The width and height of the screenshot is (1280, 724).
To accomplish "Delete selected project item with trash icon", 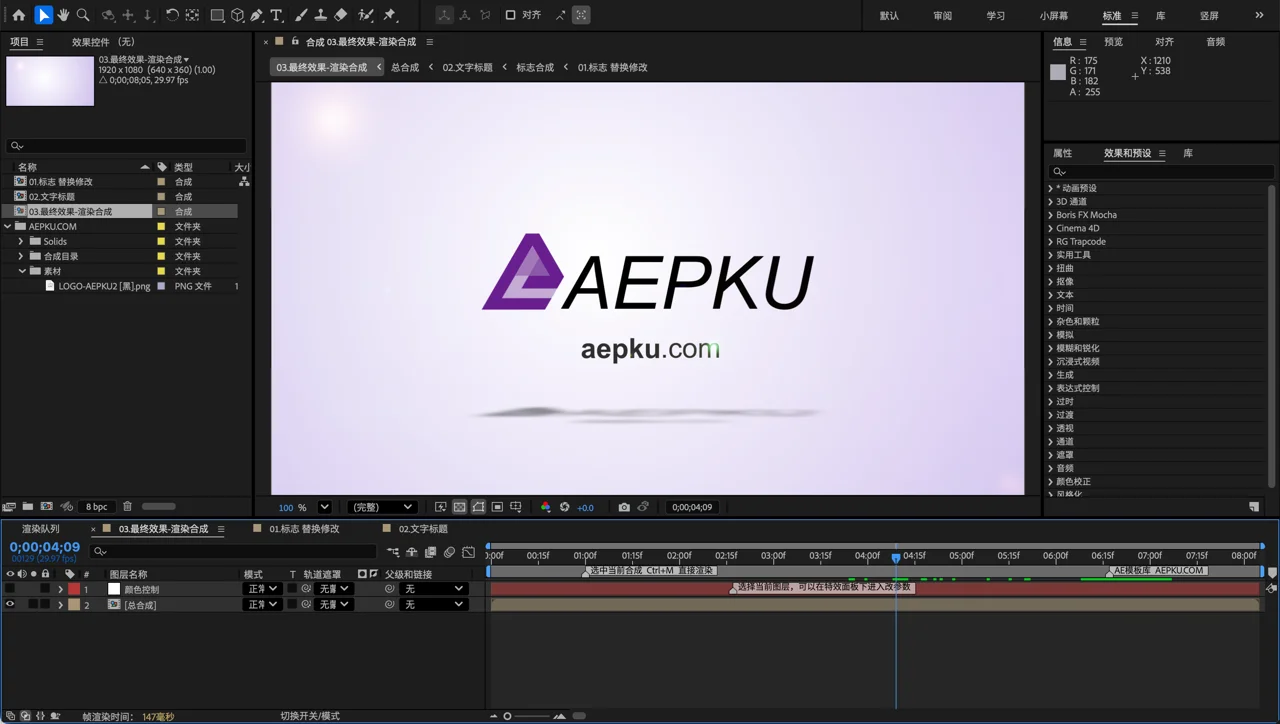I will pyautogui.click(x=127, y=507).
